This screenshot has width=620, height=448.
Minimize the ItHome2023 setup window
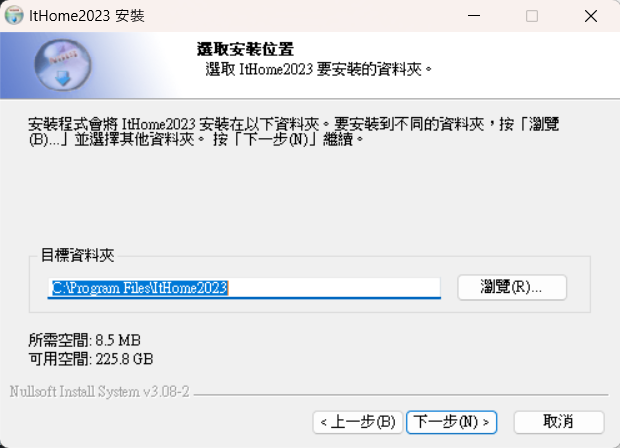(474, 16)
